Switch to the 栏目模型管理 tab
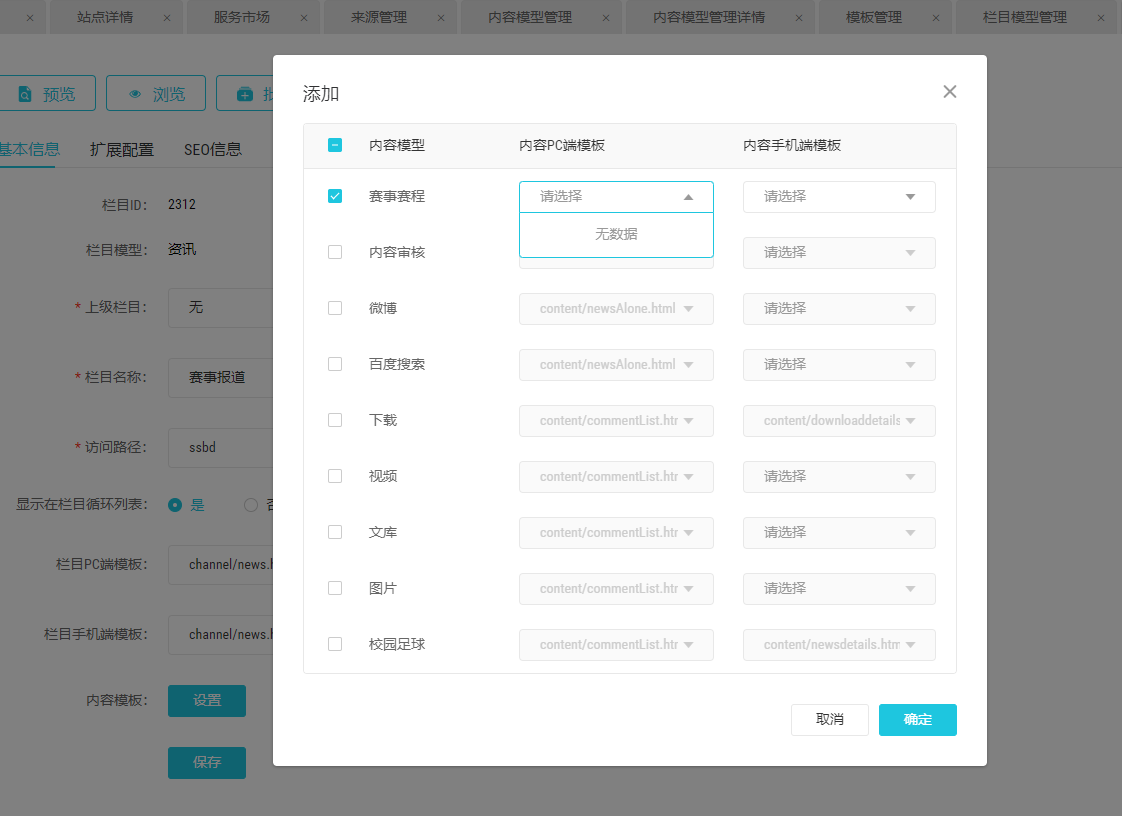Viewport: 1122px width, 816px height. pyautogui.click(x=1024, y=18)
